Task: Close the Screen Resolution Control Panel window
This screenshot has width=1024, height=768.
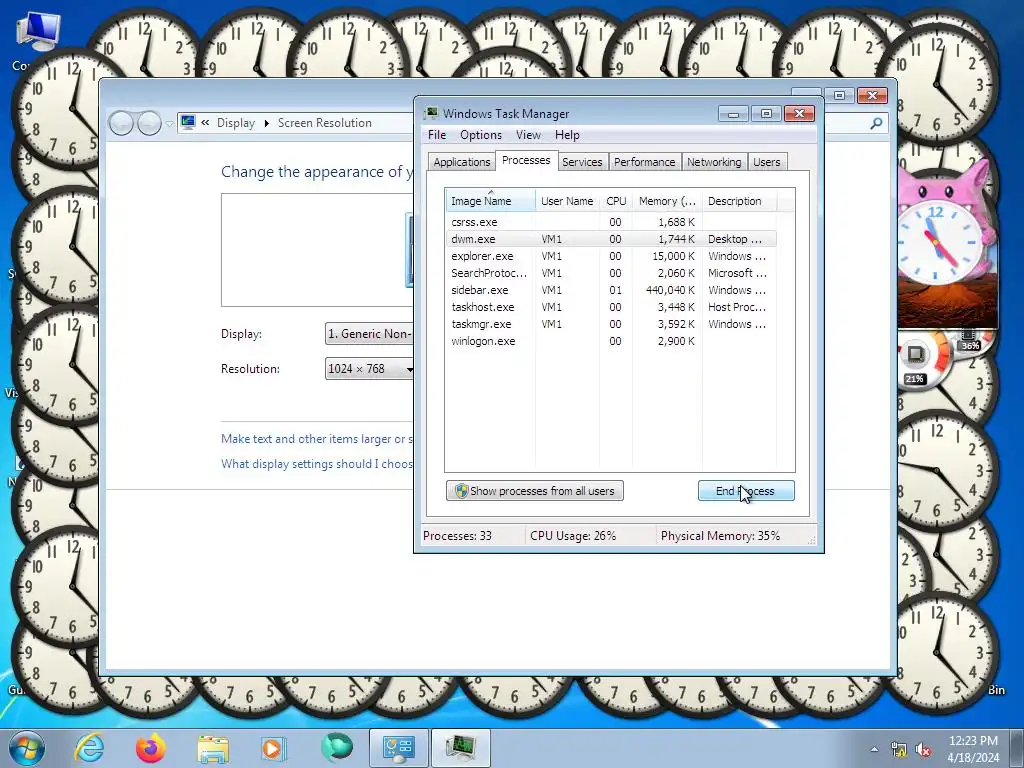Action: pos(872,95)
